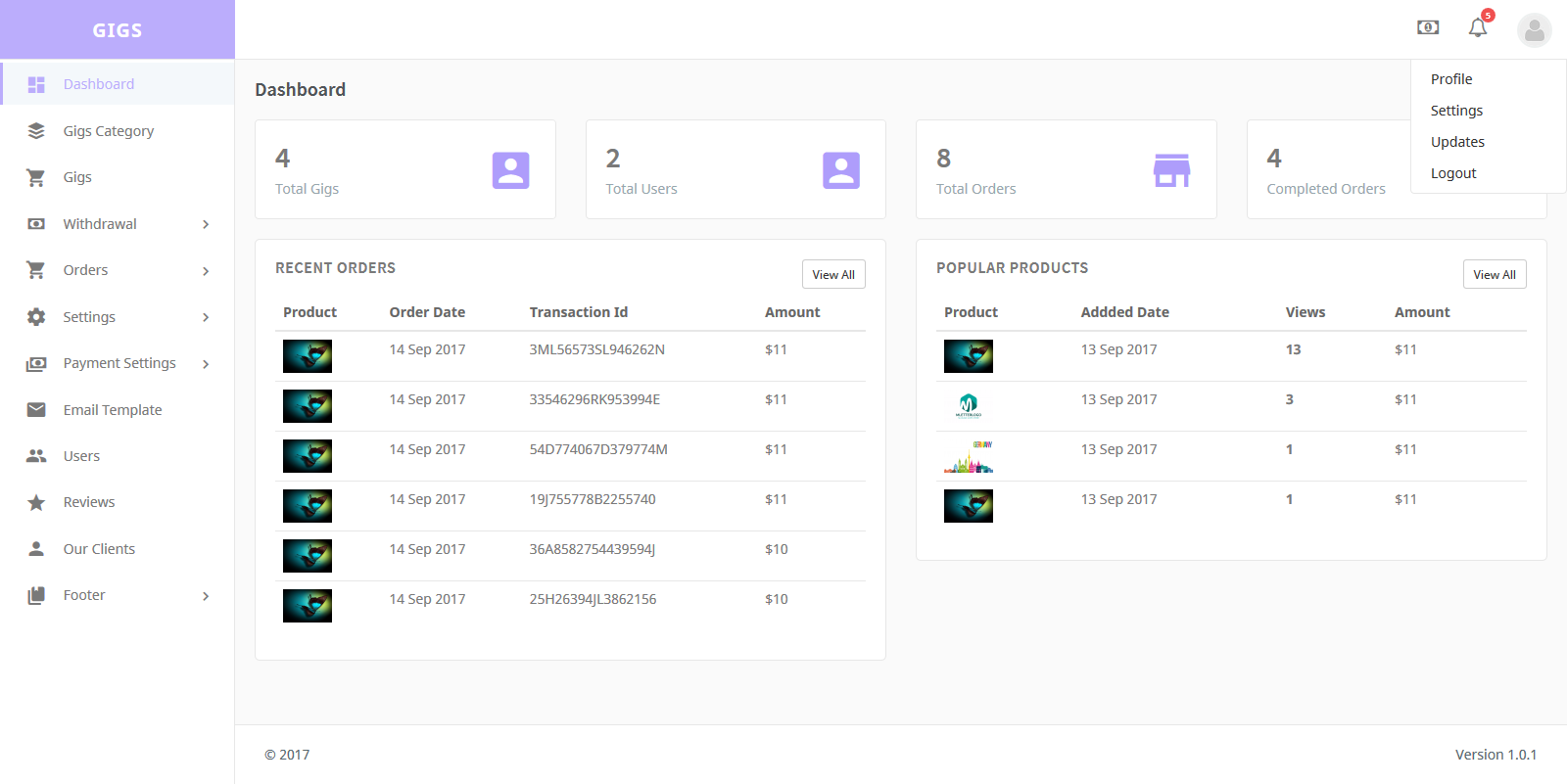This screenshot has width=1567, height=784.
Task: Click the Views column header
Action: coord(1306,312)
